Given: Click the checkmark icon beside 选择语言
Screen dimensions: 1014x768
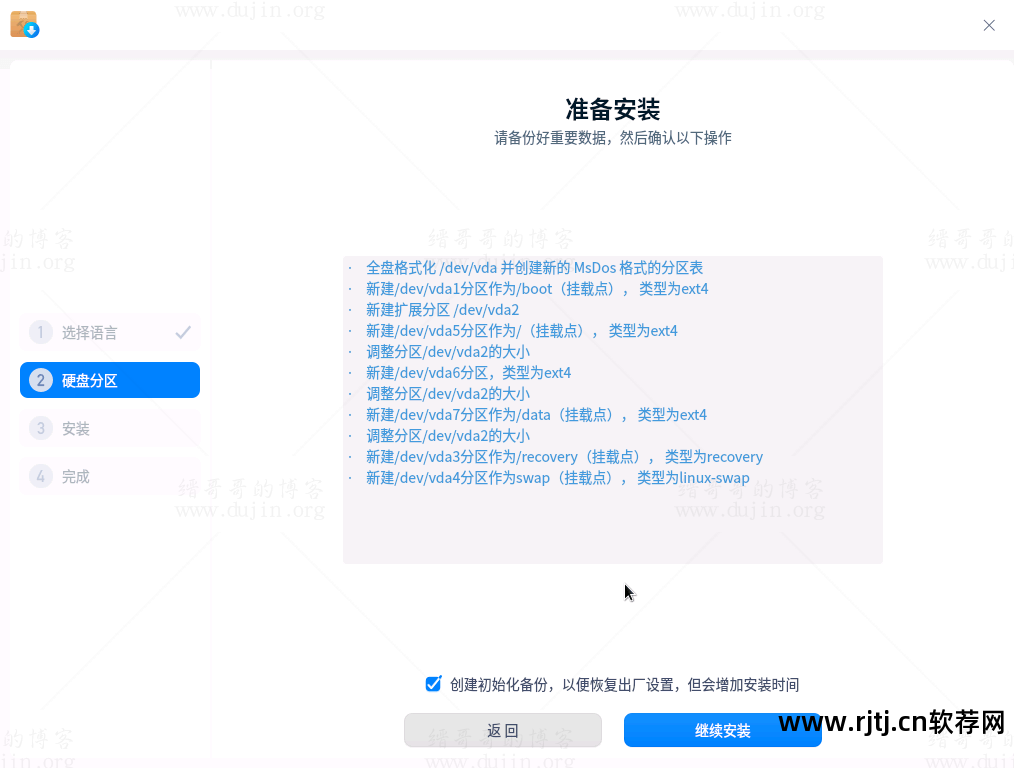Looking at the screenshot, I should (182, 332).
